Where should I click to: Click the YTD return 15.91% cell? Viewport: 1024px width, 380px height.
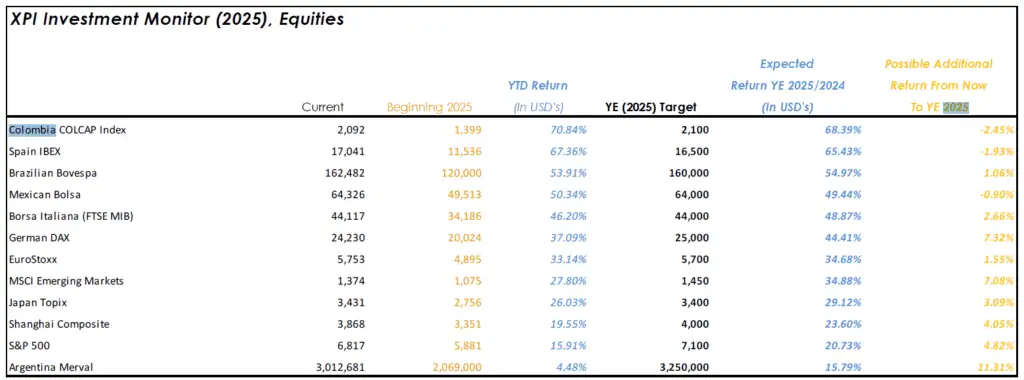tap(568, 345)
